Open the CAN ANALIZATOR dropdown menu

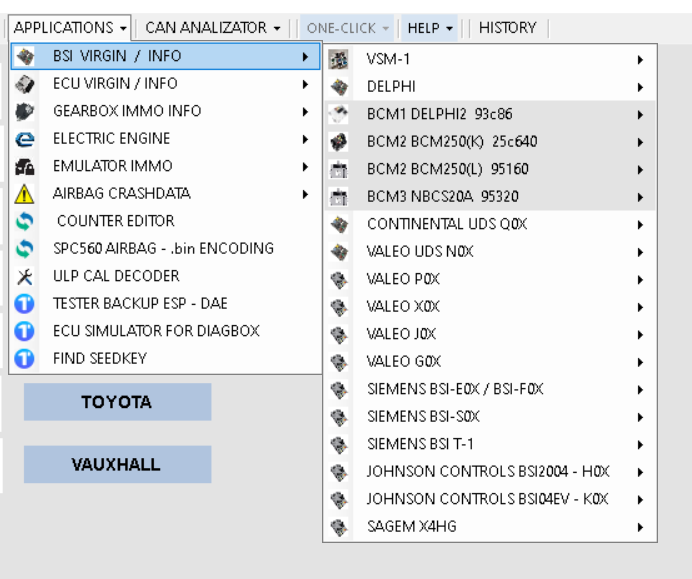click(213, 28)
